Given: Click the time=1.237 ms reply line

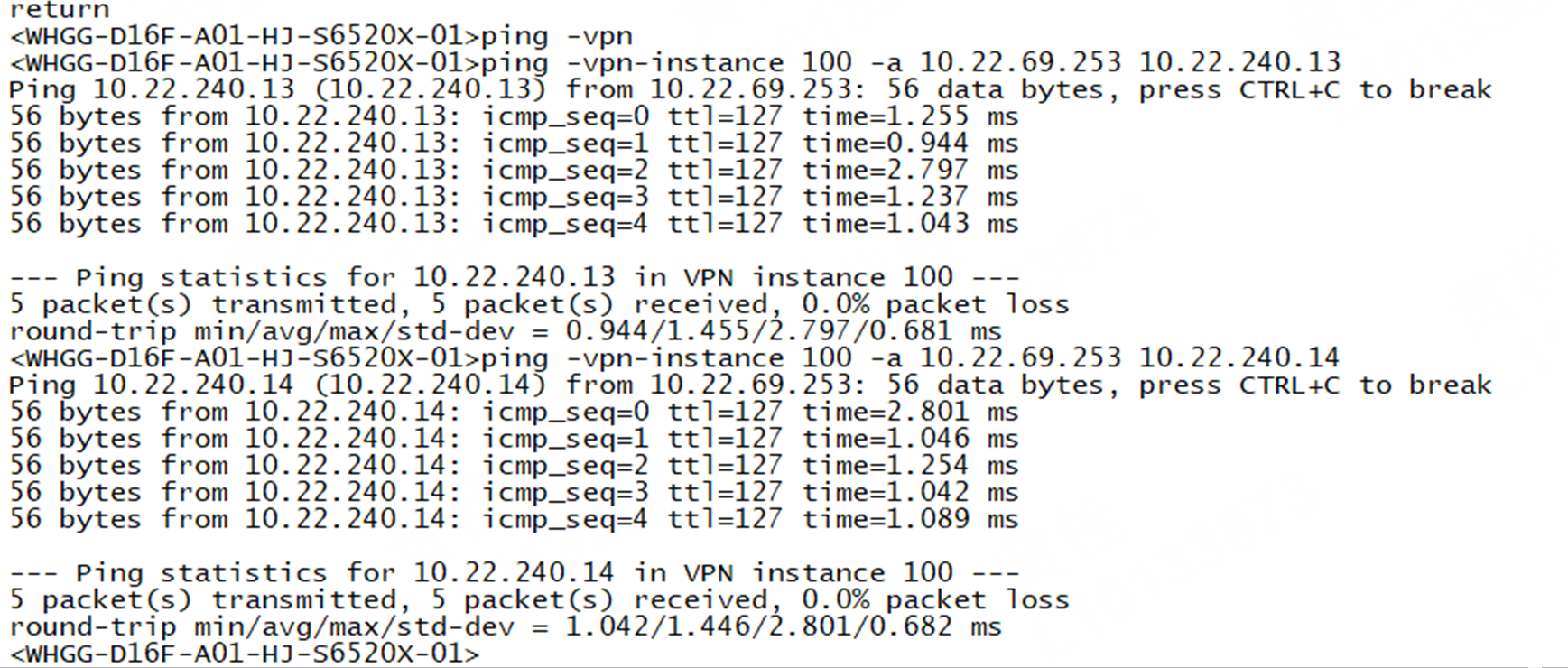Looking at the screenshot, I should [514, 198].
